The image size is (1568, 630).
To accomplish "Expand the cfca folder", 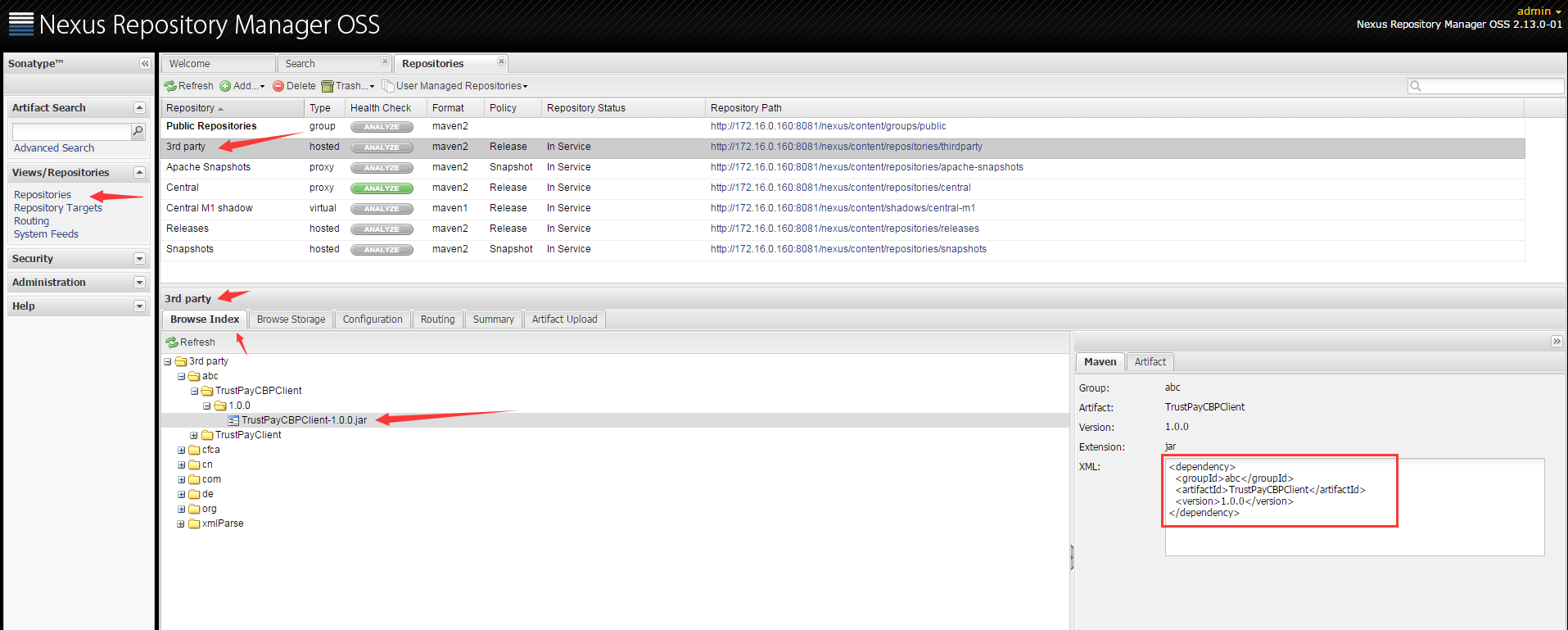I will (181, 450).
